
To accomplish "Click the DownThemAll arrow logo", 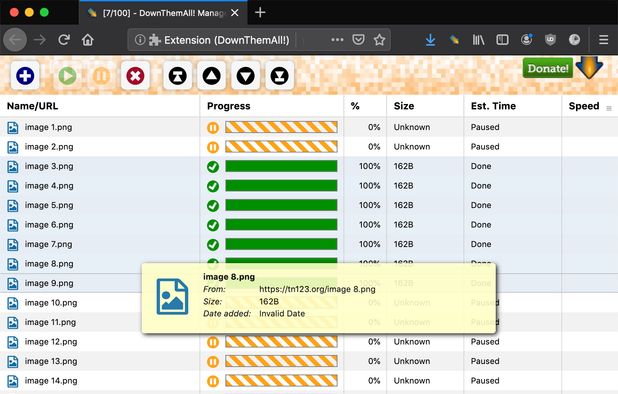I will pos(589,67).
